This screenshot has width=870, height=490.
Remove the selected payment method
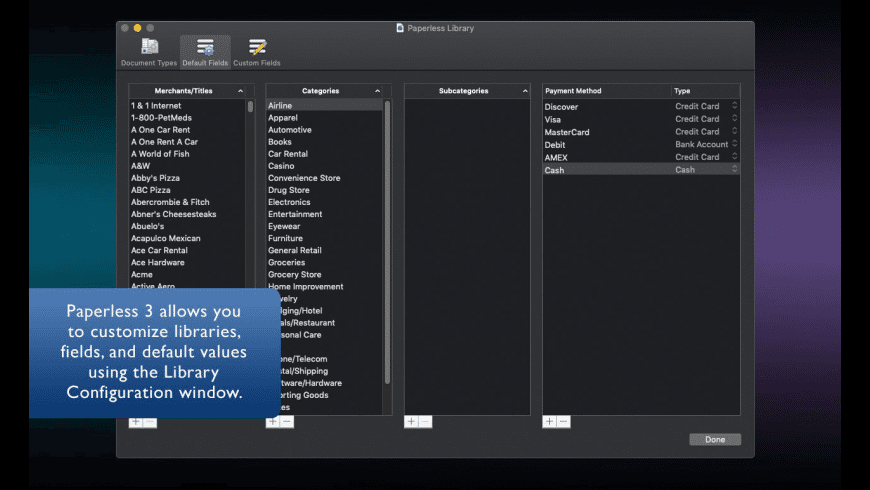click(x=563, y=422)
